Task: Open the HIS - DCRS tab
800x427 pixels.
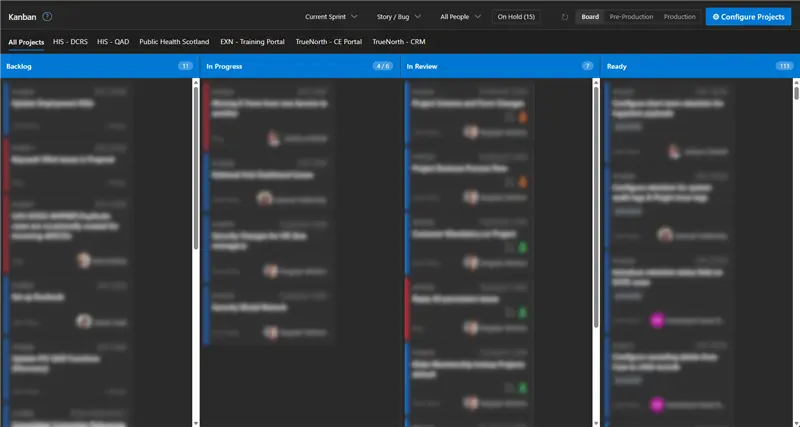Action: coord(70,42)
